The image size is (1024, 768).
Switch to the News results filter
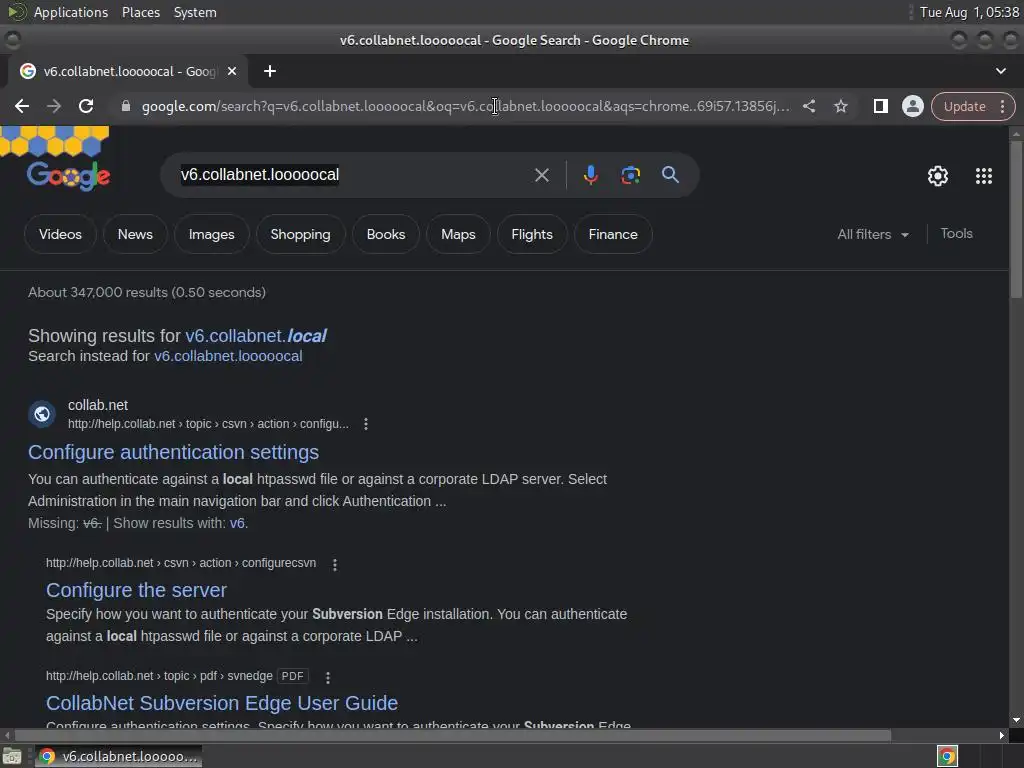[x=135, y=234]
